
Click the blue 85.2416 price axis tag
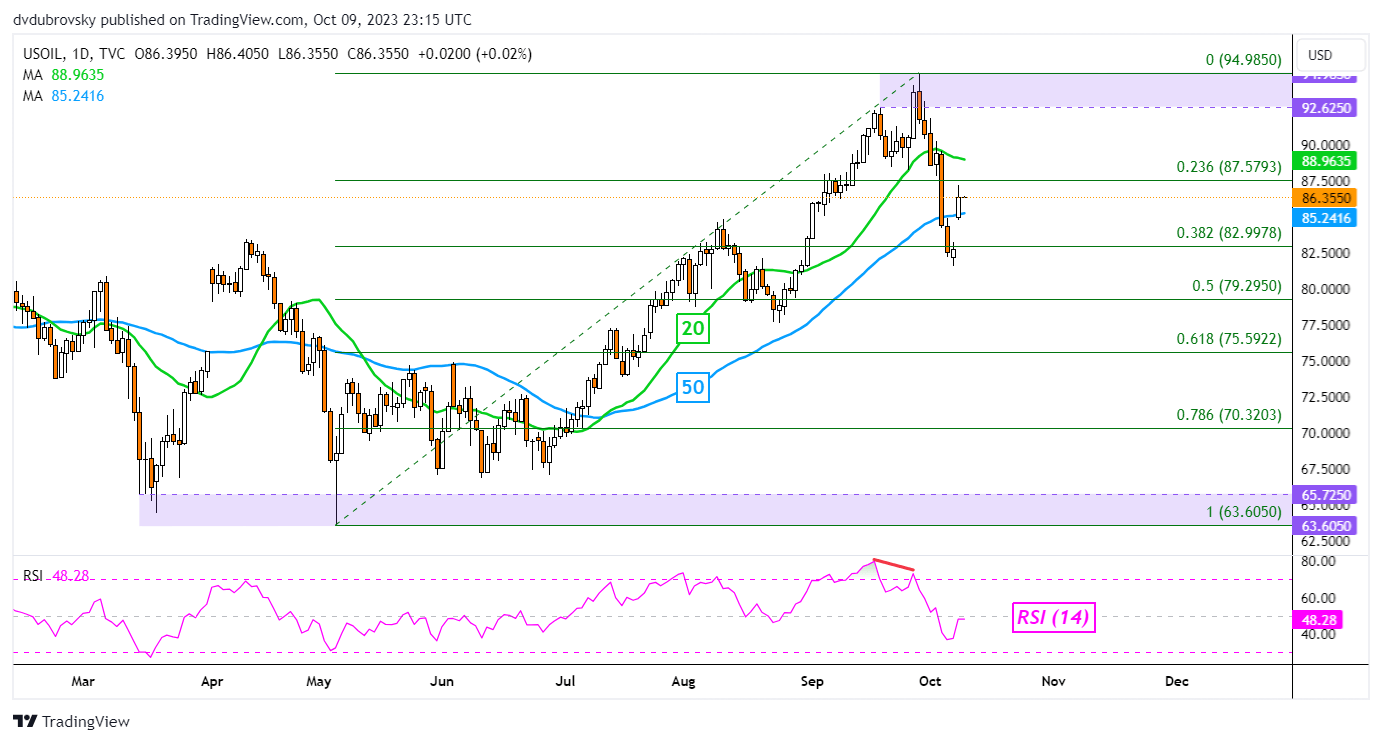click(x=1327, y=216)
